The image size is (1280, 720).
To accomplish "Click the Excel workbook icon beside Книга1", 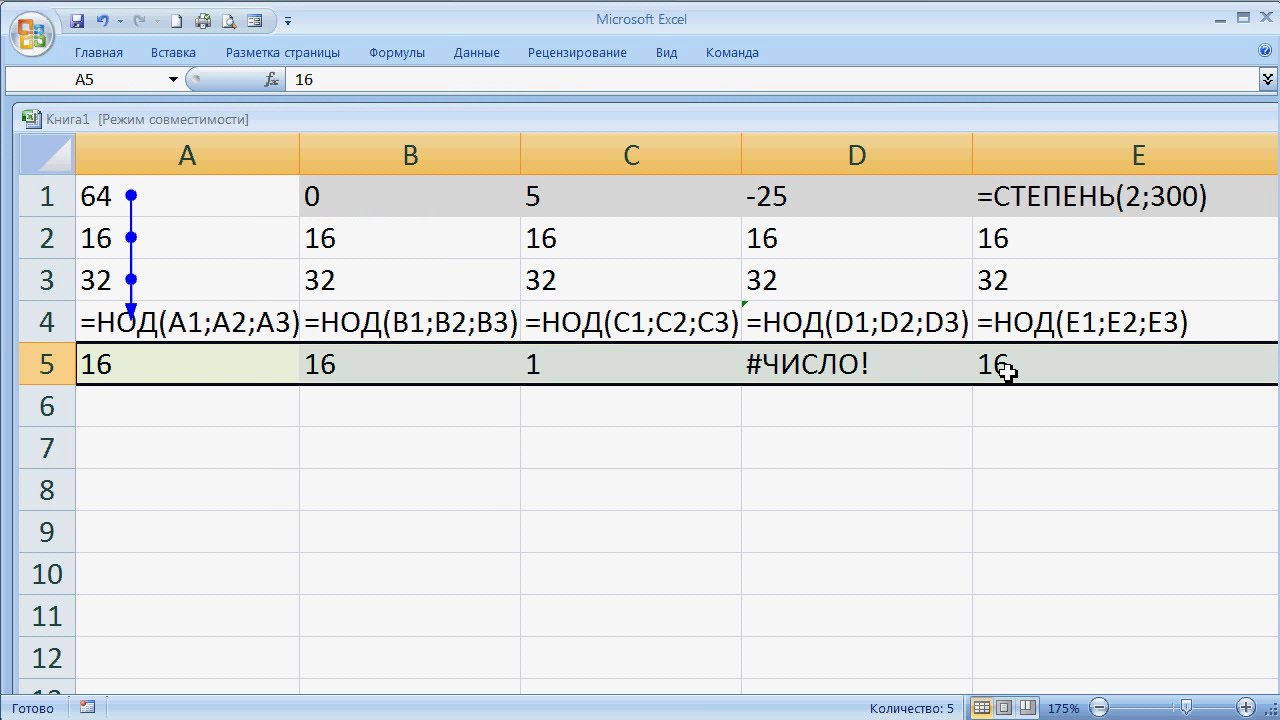I will click(32, 119).
